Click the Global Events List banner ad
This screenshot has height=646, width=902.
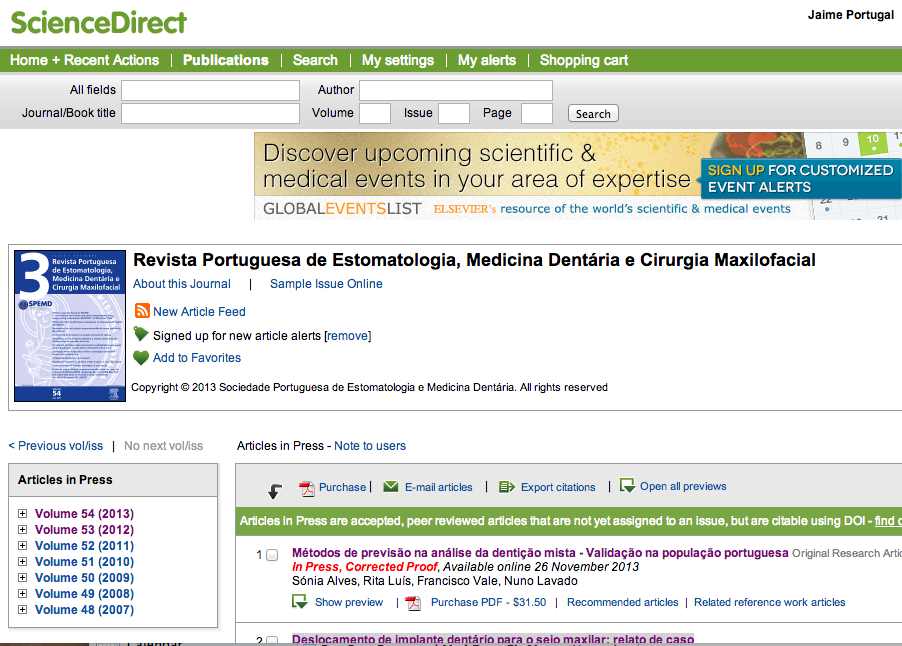pyautogui.click(x=578, y=176)
